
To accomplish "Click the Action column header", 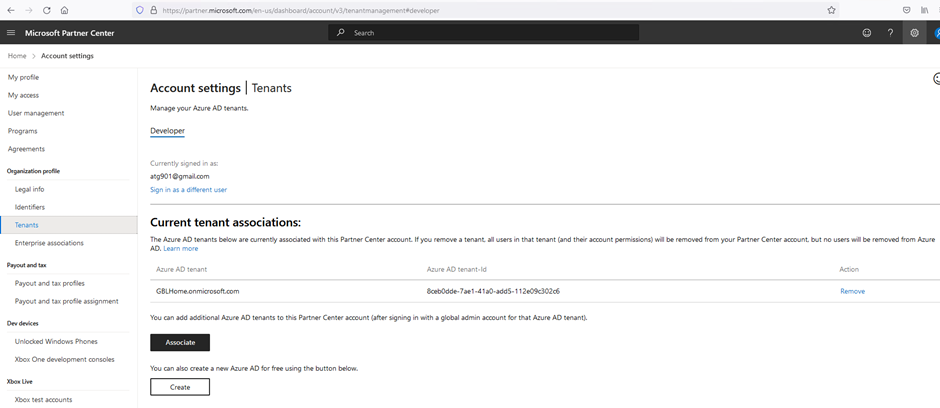I will point(849,270).
